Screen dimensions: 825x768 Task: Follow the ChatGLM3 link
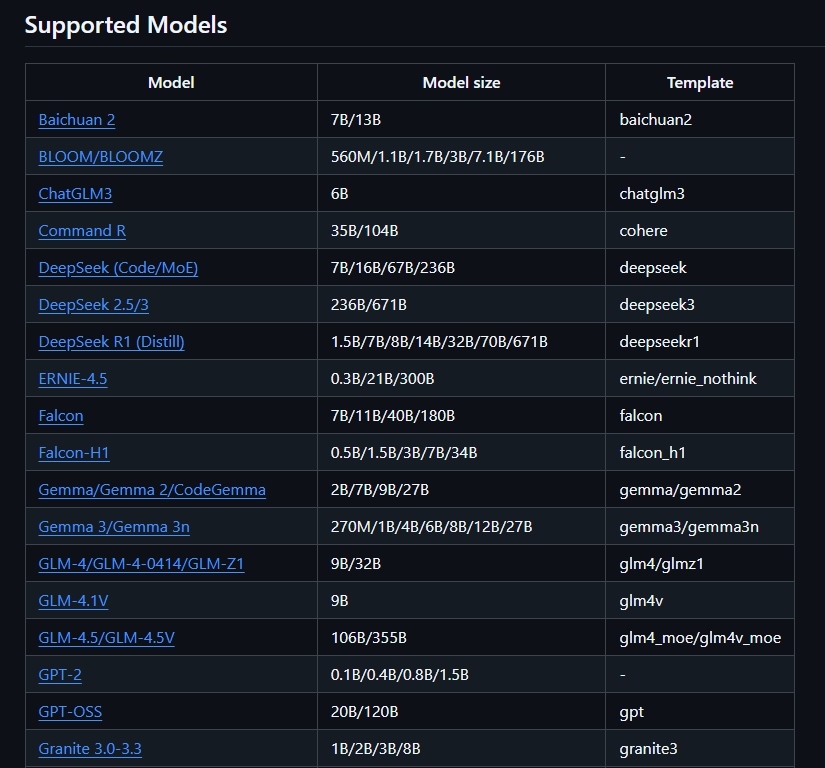point(75,194)
